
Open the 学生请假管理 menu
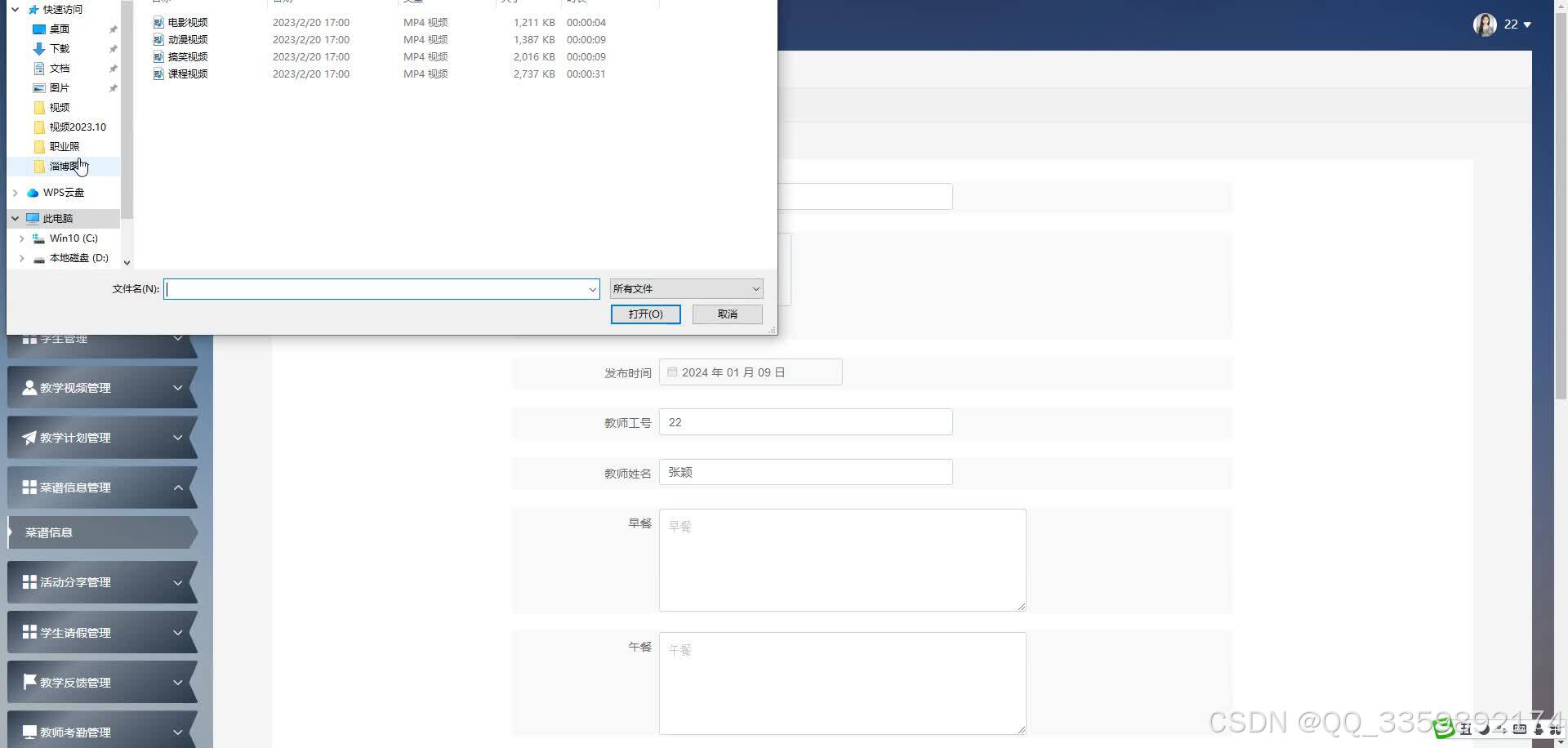73,632
